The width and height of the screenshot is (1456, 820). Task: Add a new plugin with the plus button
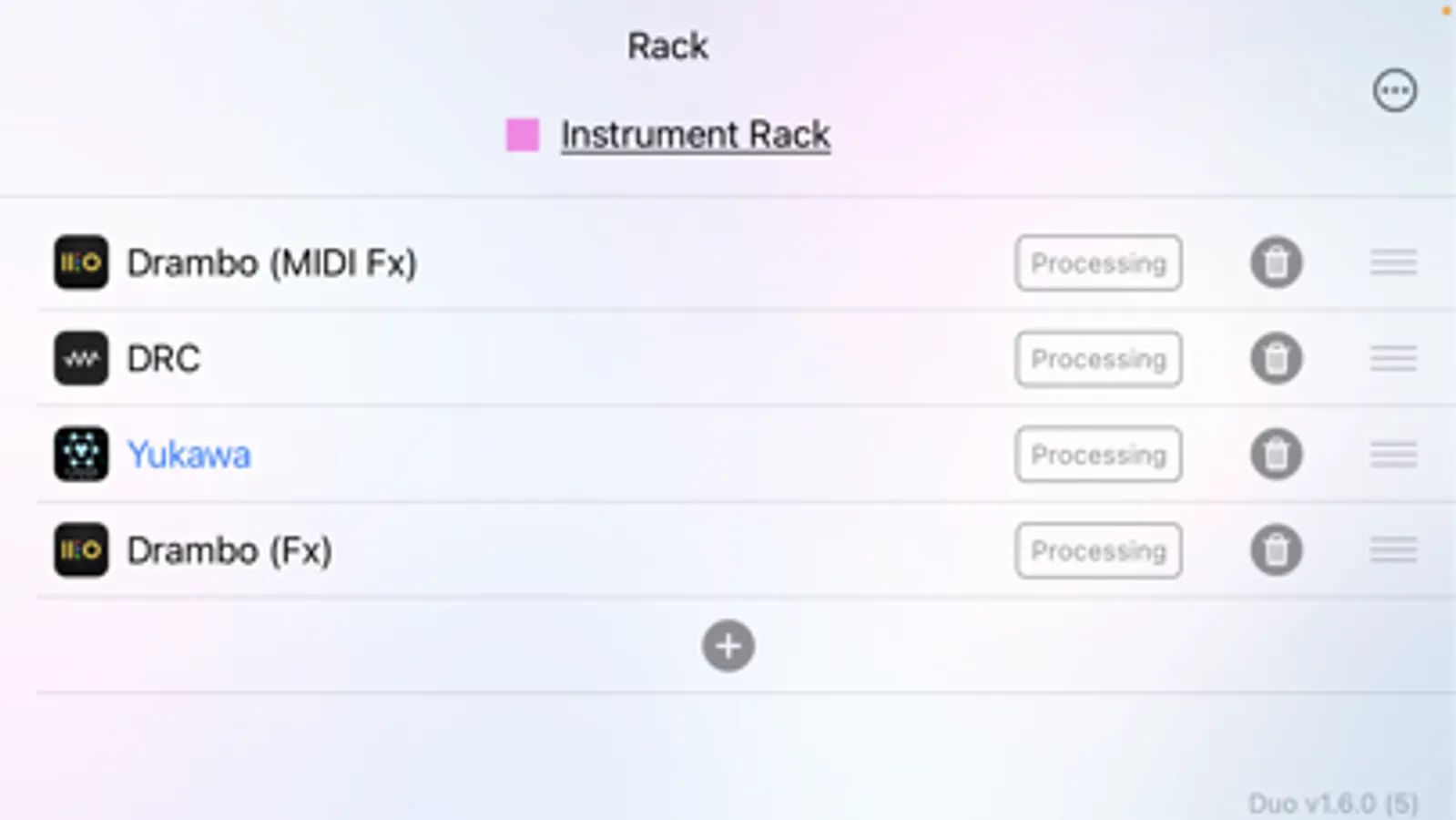tap(728, 646)
